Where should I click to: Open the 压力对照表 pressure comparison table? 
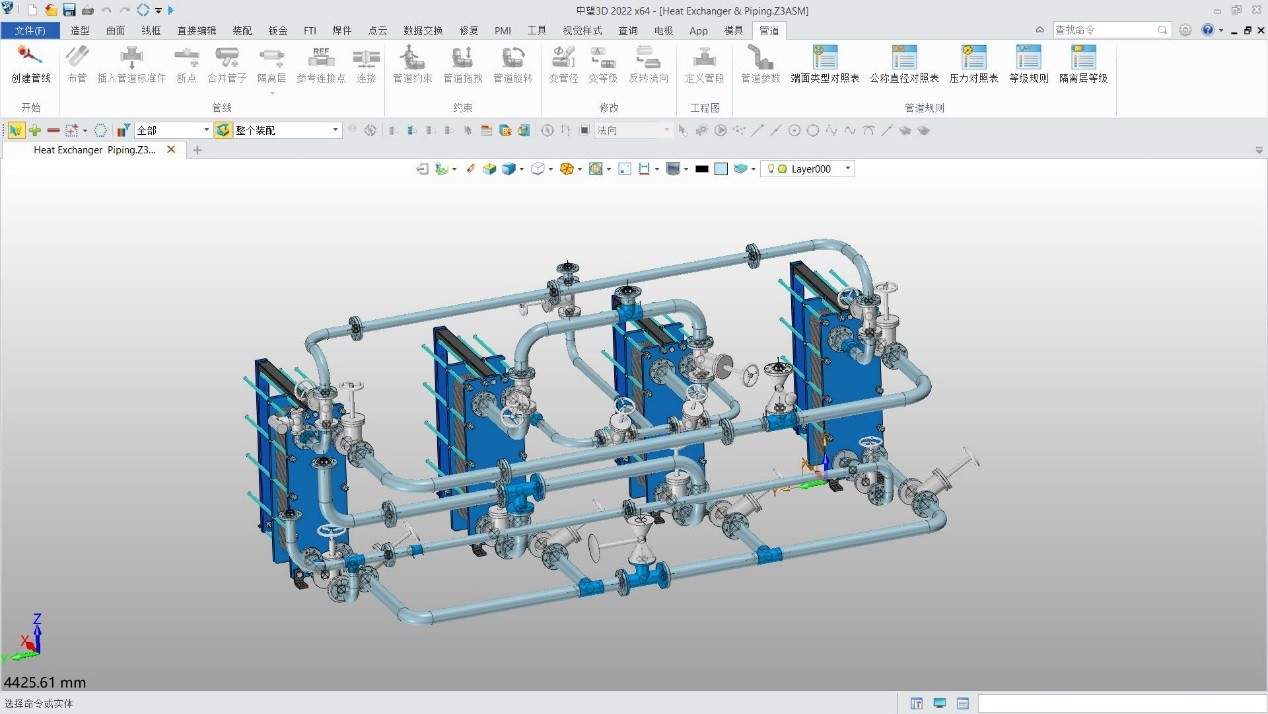(x=973, y=65)
